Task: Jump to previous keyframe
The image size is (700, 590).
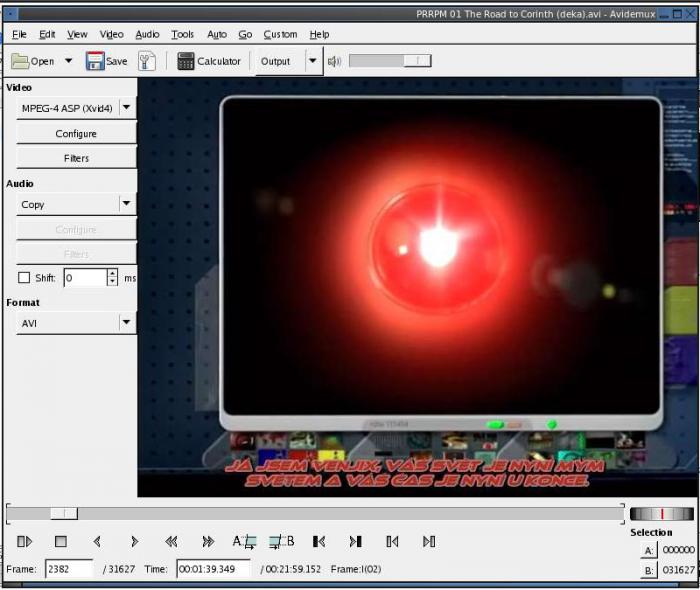Action: coord(171,542)
